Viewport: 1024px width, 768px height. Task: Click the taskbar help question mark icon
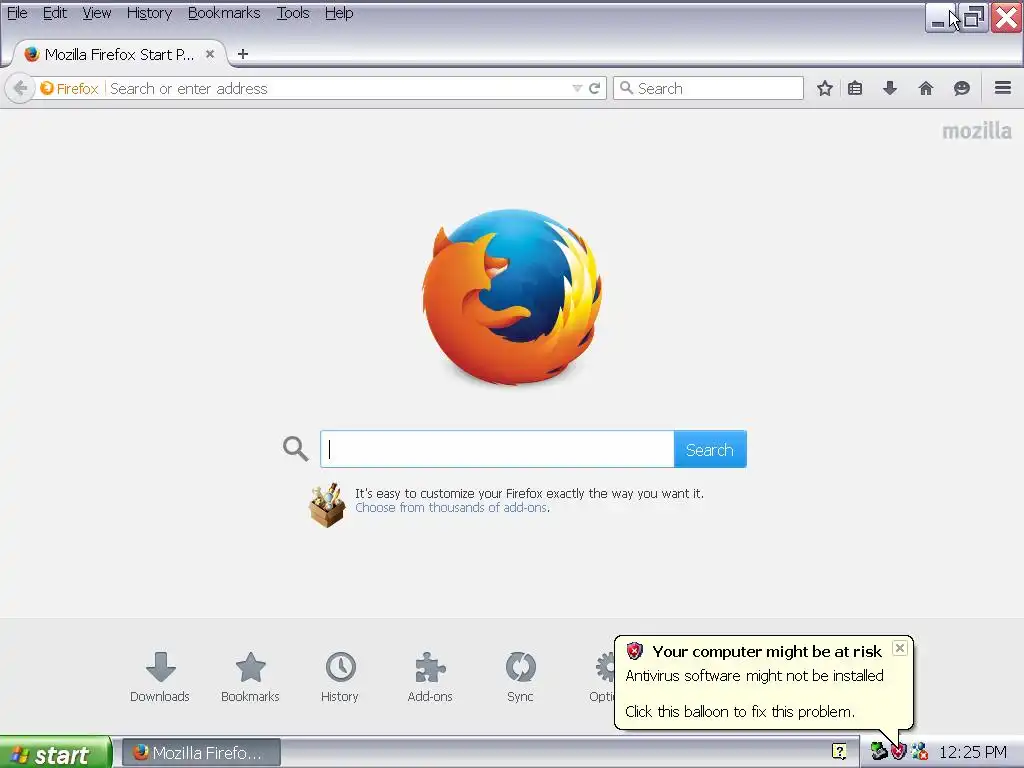pyautogui.click(x=839, y=752)
